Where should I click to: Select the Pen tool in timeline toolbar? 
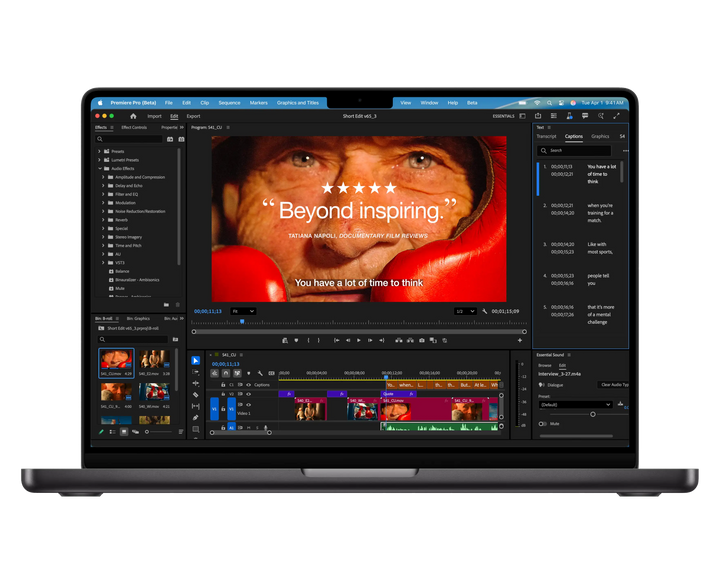coord(196,418)
